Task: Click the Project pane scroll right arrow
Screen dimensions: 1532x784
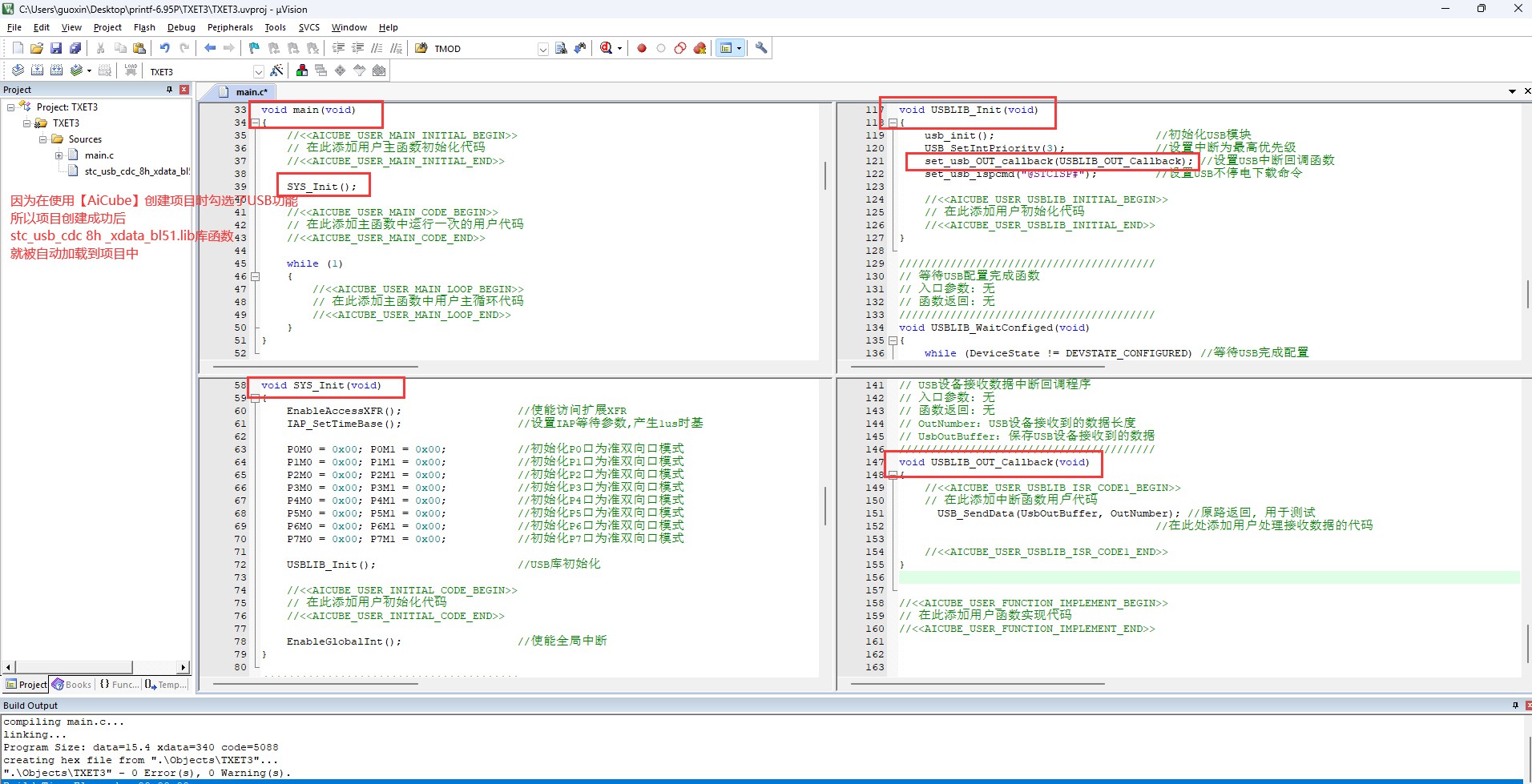Action: (x=183, y=667)
